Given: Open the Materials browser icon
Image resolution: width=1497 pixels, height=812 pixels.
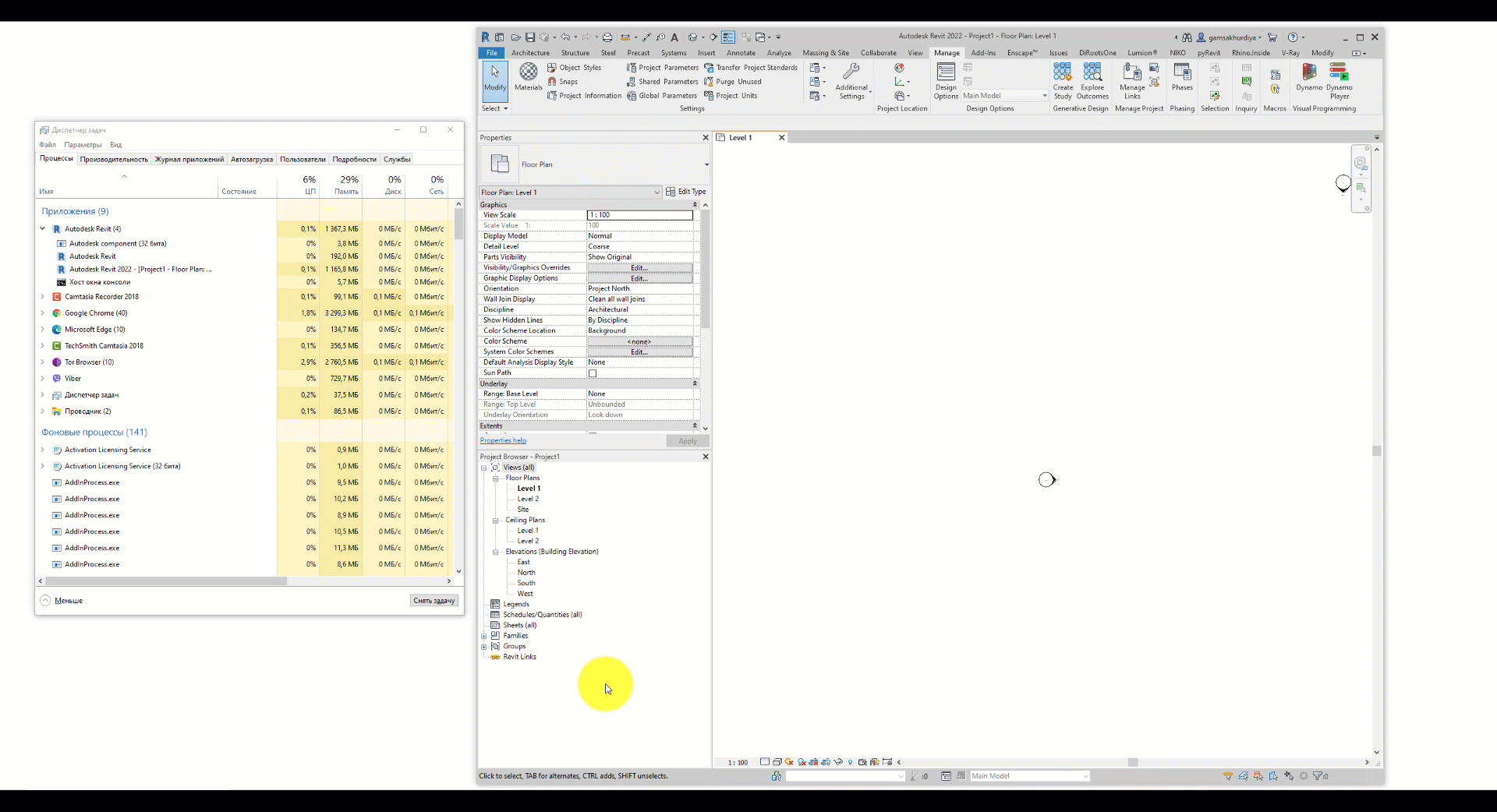Looking at the screenshot, I should click(x=528, y=77).
